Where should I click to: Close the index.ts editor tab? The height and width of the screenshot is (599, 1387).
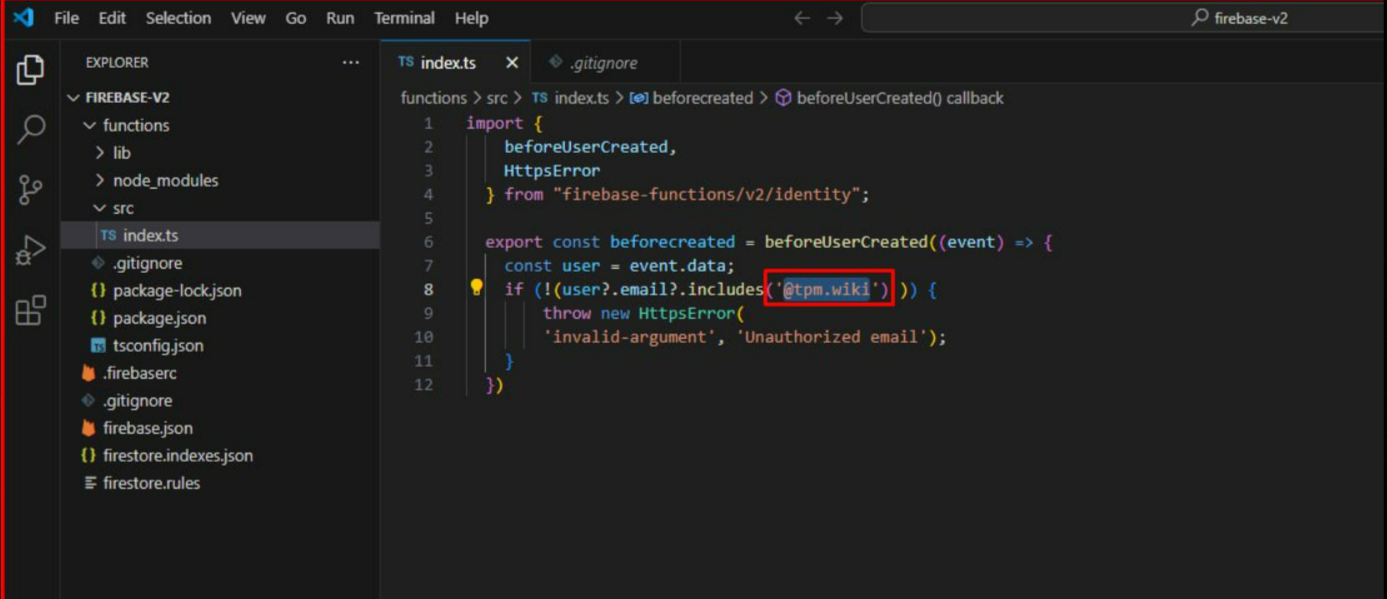(512, 62)
